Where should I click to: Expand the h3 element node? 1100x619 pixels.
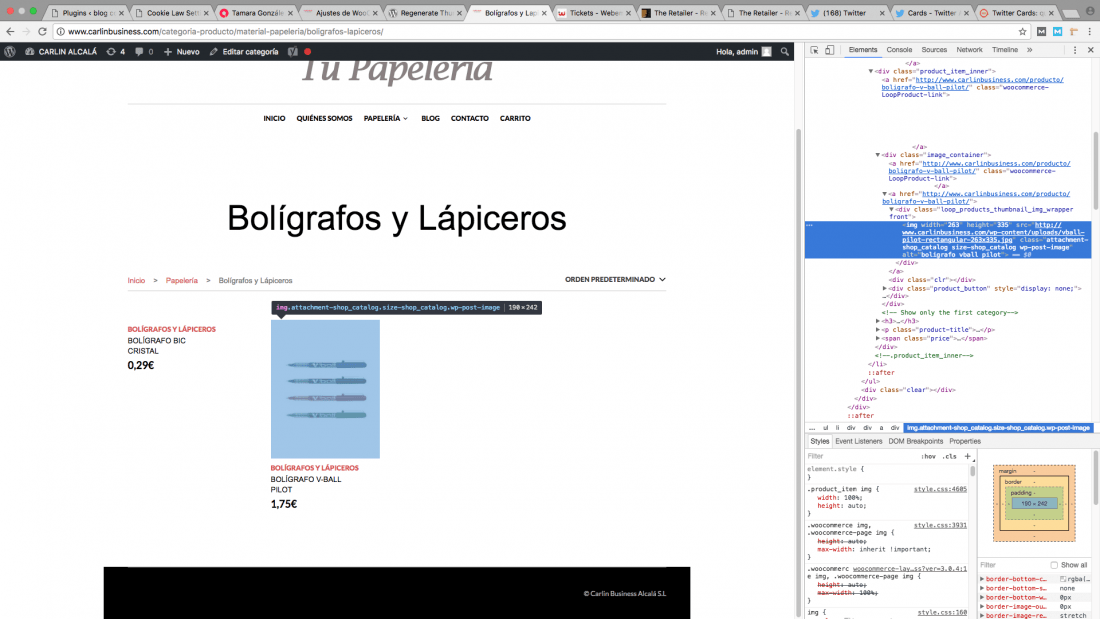pos(878,321)
